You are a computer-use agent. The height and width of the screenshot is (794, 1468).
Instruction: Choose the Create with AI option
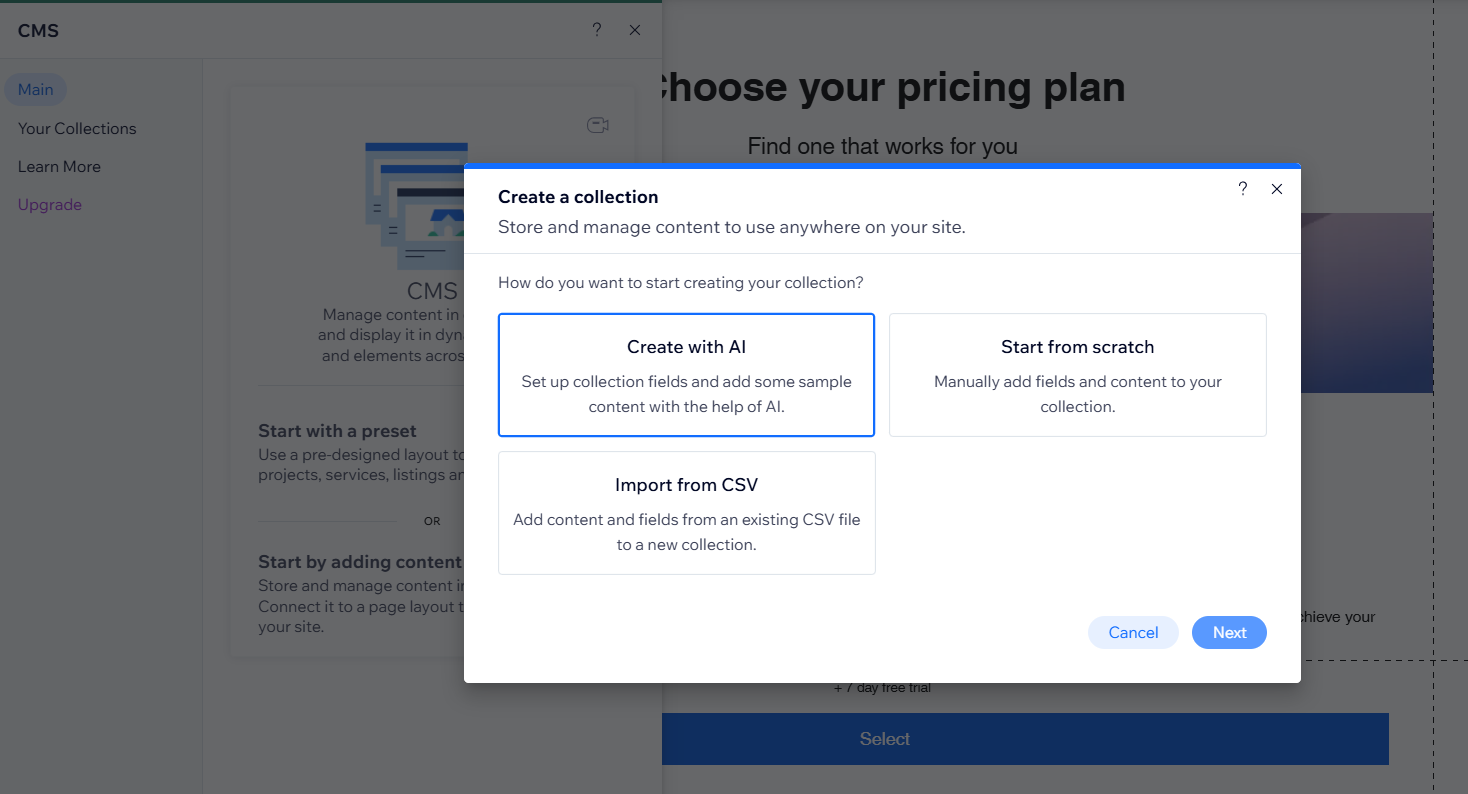coord(686,375)
